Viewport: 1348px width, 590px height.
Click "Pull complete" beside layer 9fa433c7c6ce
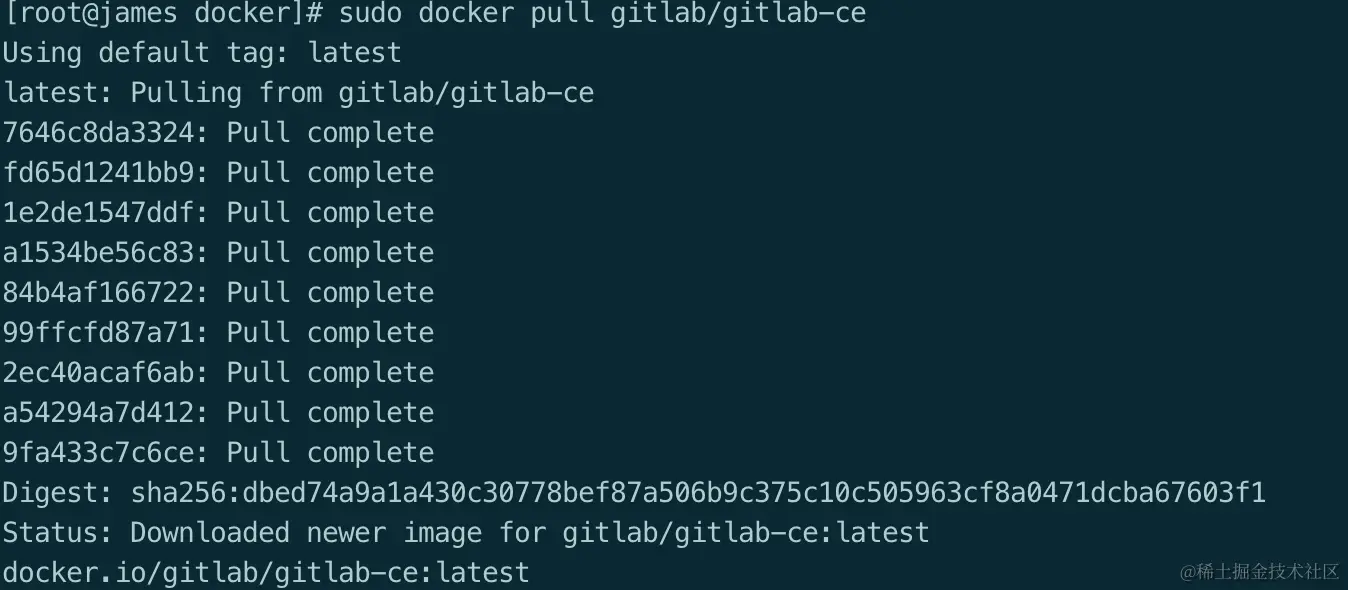coord(330,453)
